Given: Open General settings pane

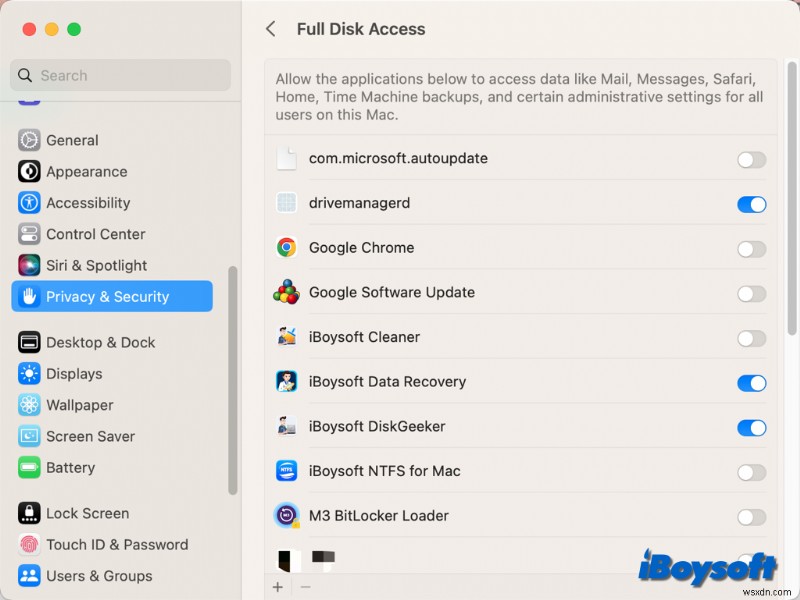Looking at the screenshot, I should click(x=112, y=140).
